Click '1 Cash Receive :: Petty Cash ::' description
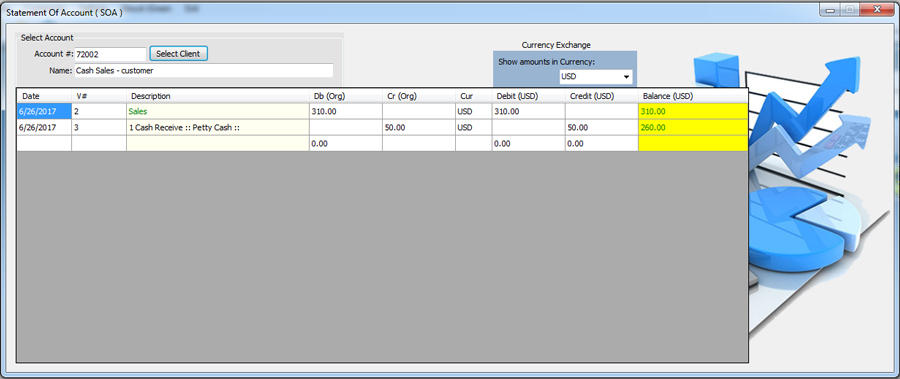 point(218,127)
